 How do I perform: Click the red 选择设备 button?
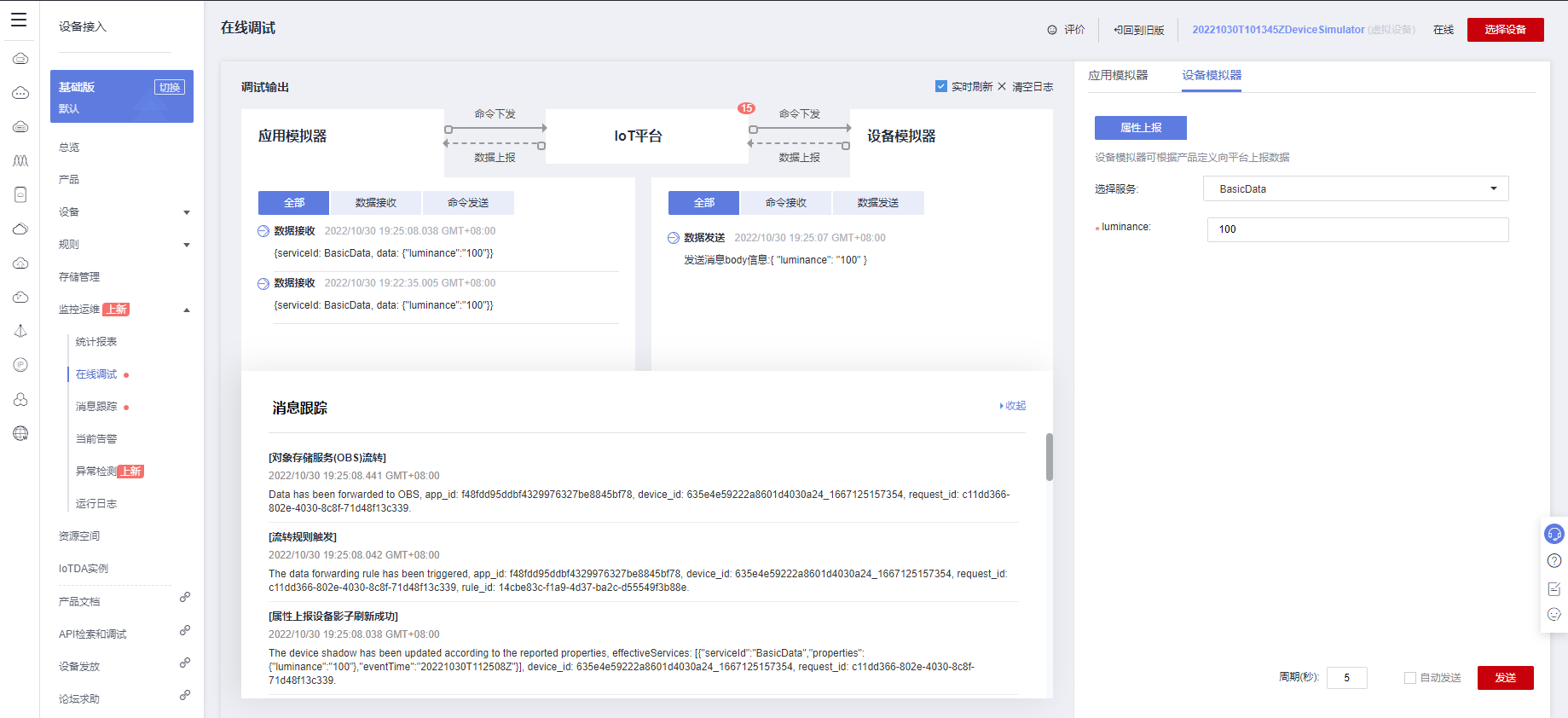pos(1506,30)
